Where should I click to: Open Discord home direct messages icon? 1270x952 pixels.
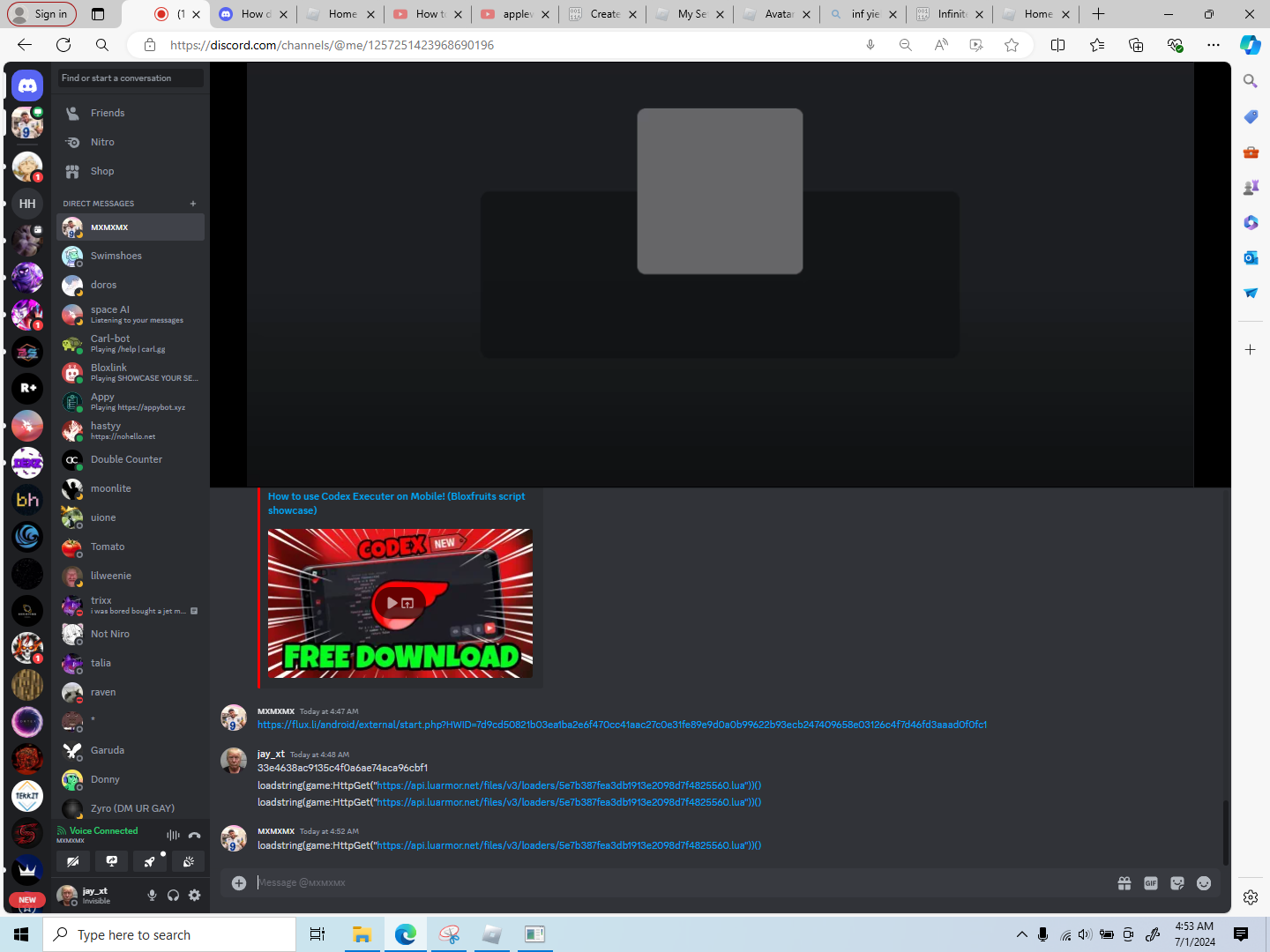click(27, 86)
